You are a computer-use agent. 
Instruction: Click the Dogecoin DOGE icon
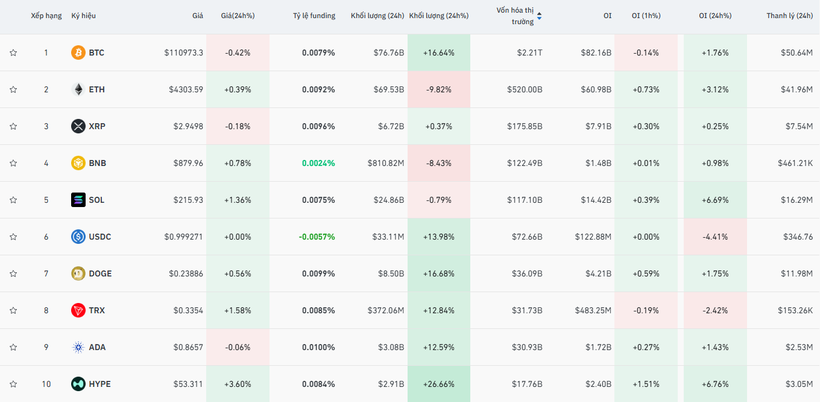78,273
